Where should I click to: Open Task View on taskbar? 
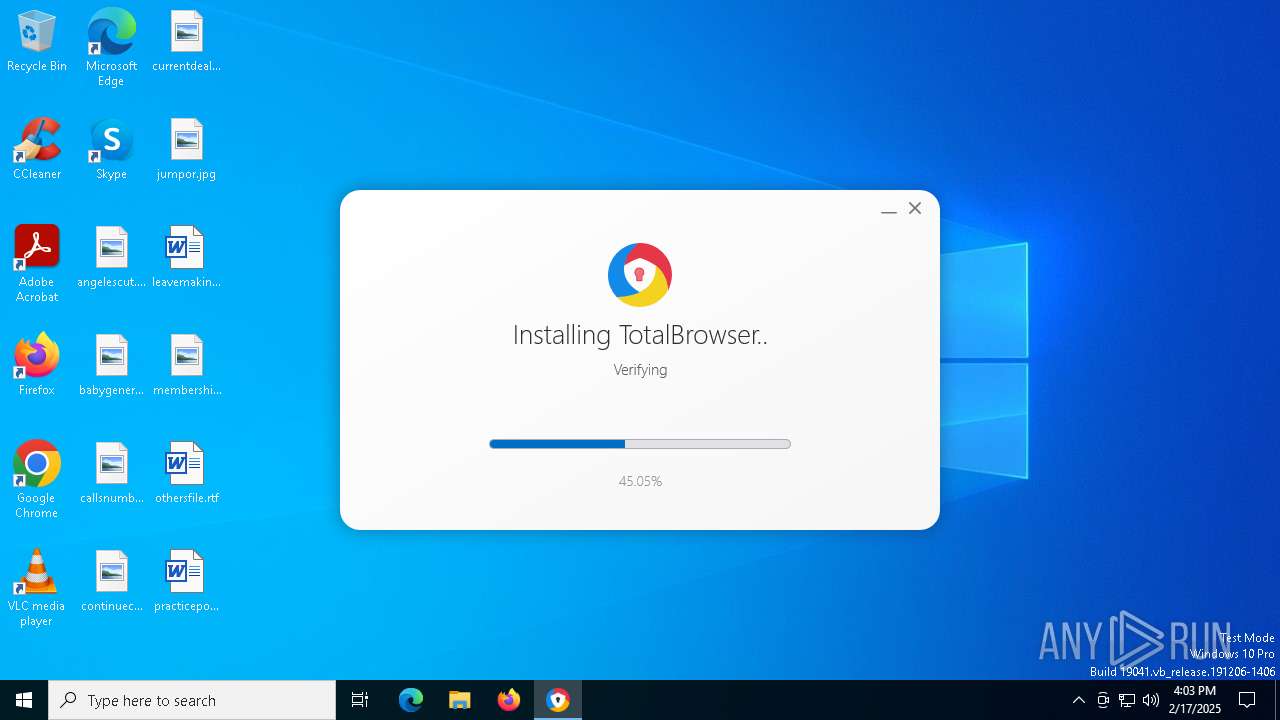pyautogui.click(x=360, y=700)
